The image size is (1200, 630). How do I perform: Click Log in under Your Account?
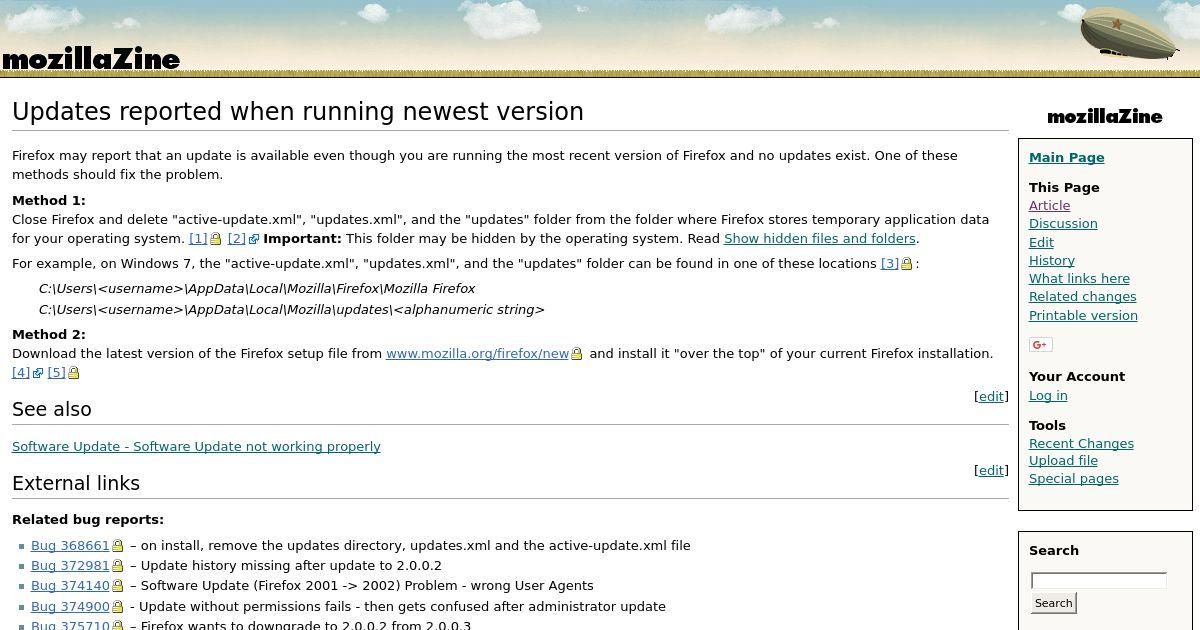[1048, 396]
